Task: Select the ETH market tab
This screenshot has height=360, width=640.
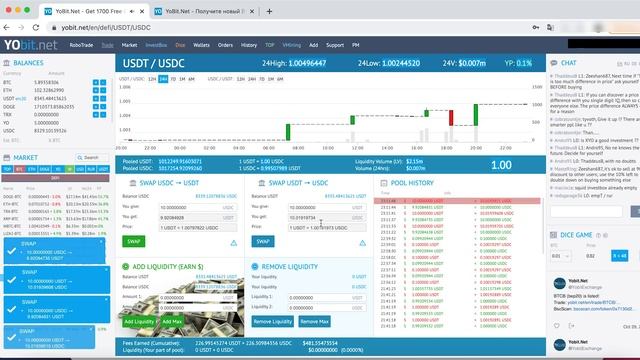Action: [x=32, y=169]
